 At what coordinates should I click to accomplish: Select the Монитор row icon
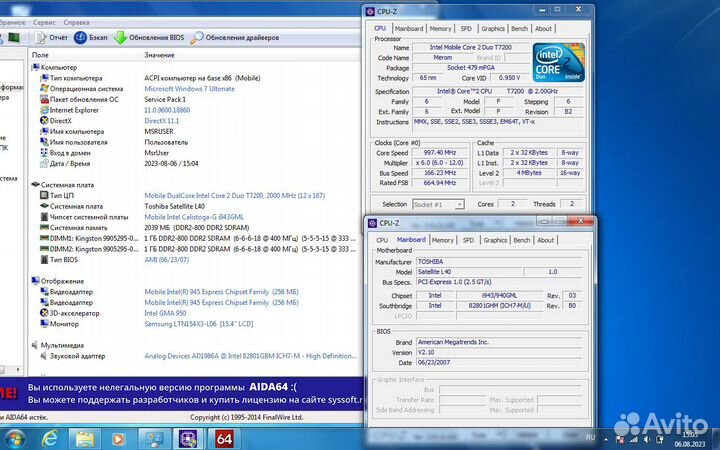point(44,324)
